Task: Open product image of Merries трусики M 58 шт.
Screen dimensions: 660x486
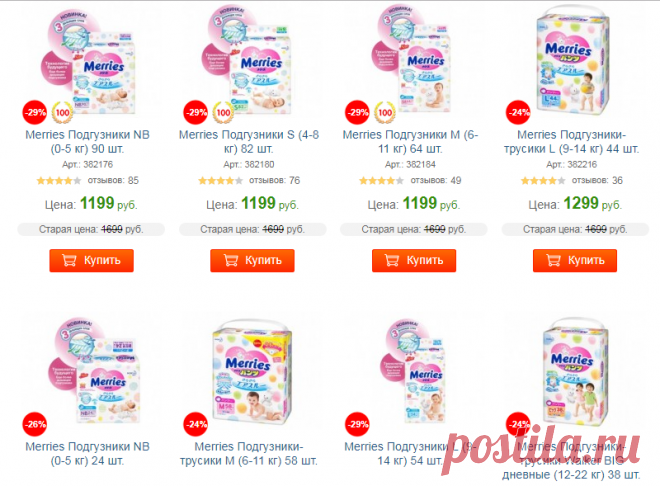Action: pos(252,372)
